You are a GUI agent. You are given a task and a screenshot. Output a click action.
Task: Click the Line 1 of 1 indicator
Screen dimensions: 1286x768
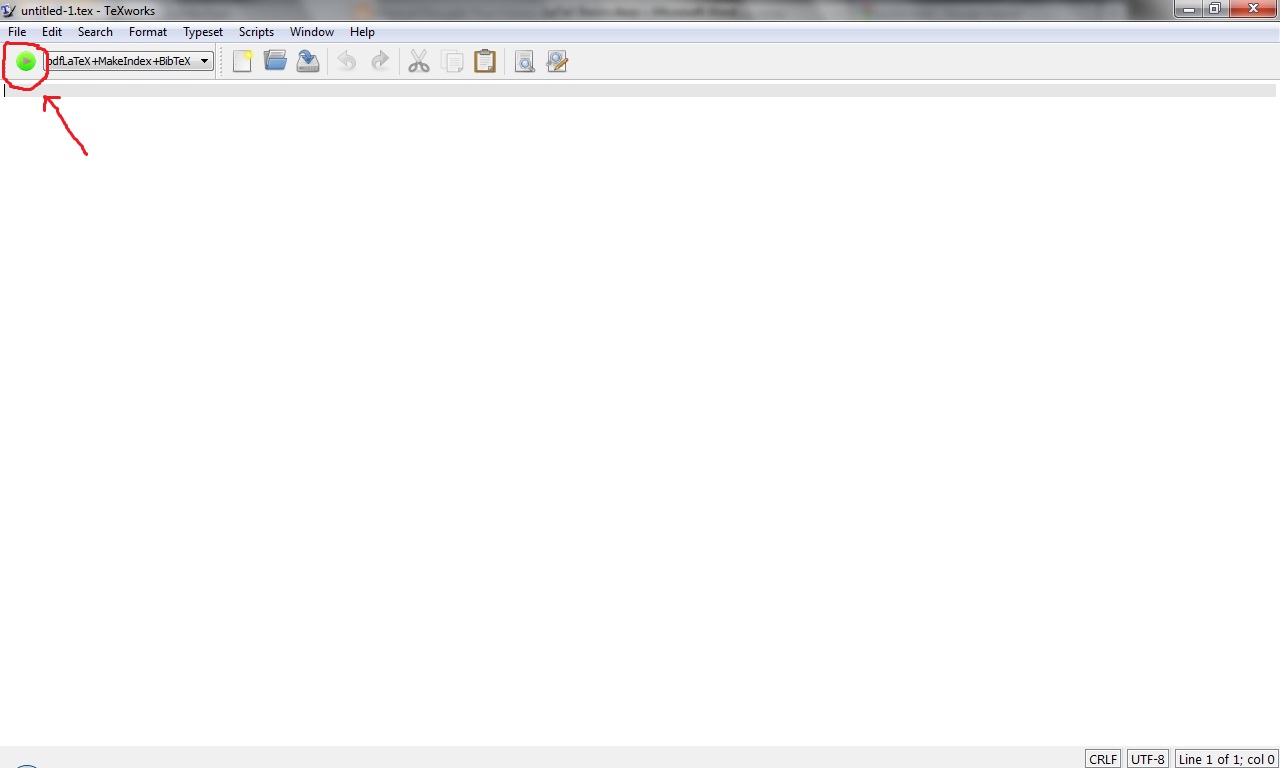tap(1225, 759)
